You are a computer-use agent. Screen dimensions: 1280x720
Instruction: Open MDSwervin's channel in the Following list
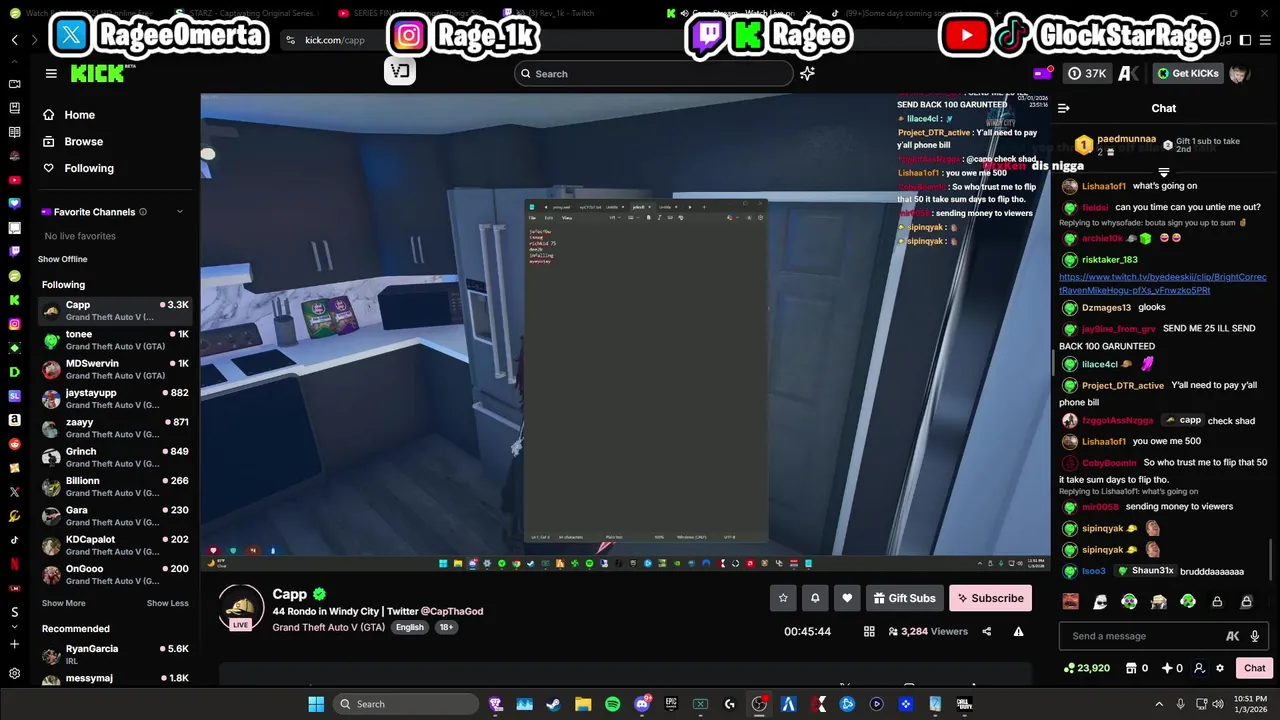click(115, 369)
